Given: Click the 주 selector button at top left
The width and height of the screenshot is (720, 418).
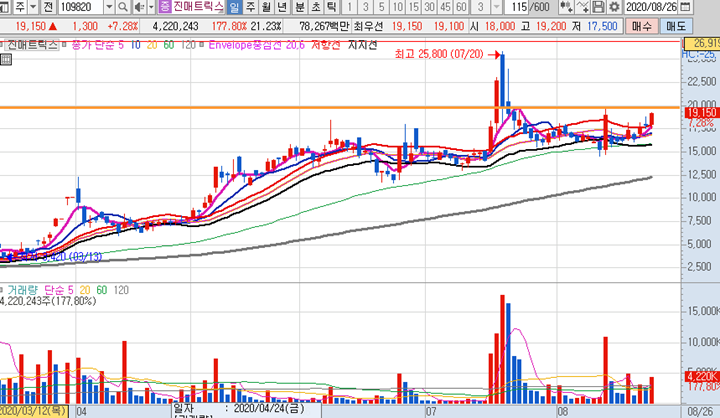Looking at the screenshot, I should (20, 7).
